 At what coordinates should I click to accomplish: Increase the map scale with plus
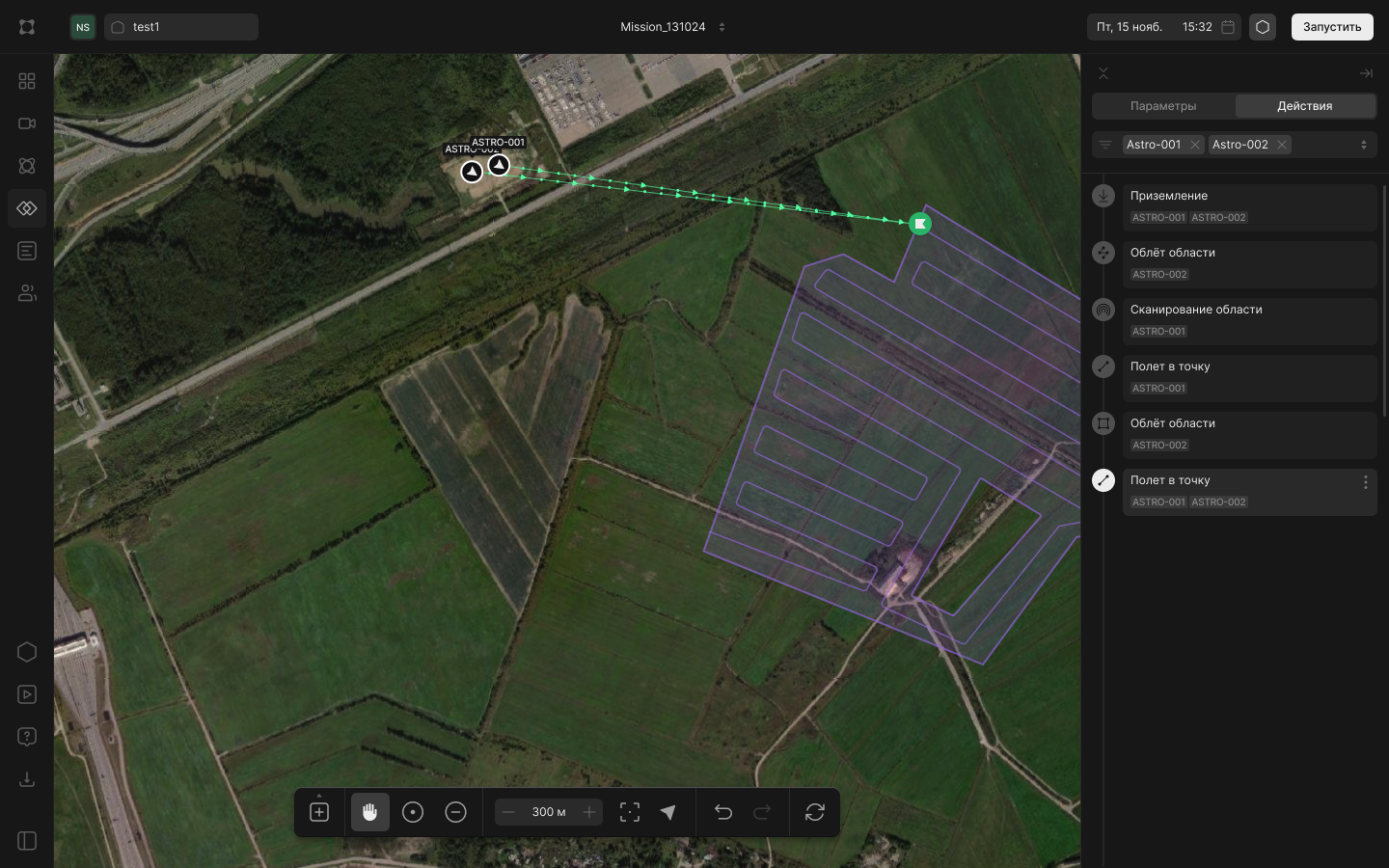pos(589,812)
